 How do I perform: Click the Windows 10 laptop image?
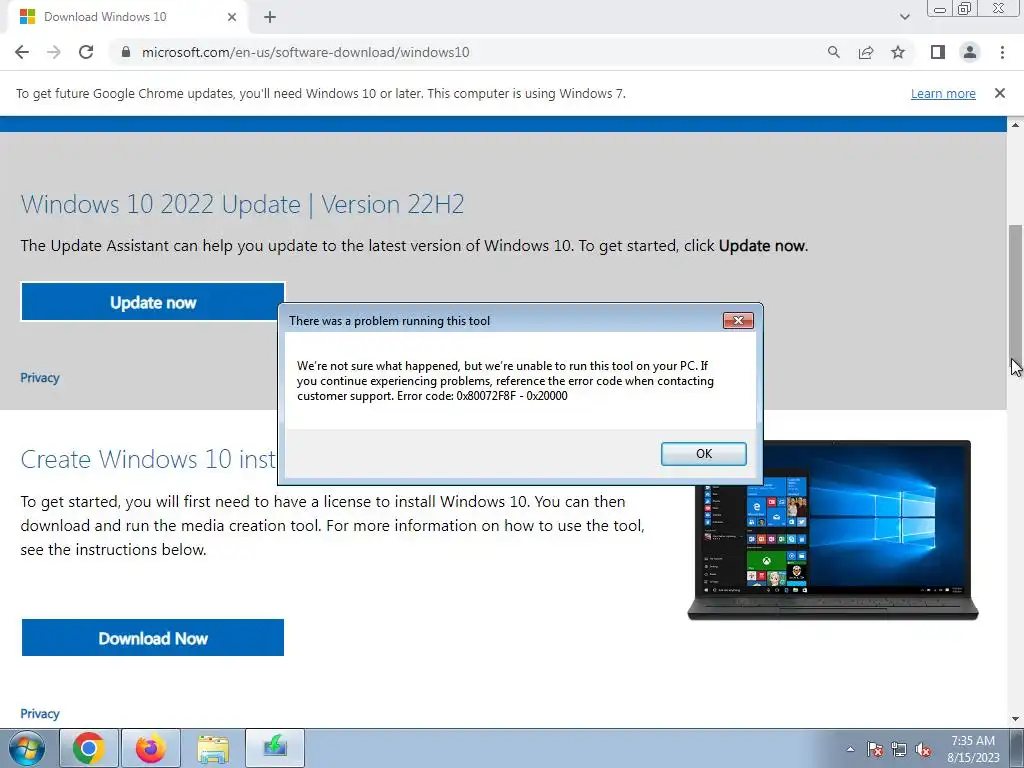tap(833, 530)
